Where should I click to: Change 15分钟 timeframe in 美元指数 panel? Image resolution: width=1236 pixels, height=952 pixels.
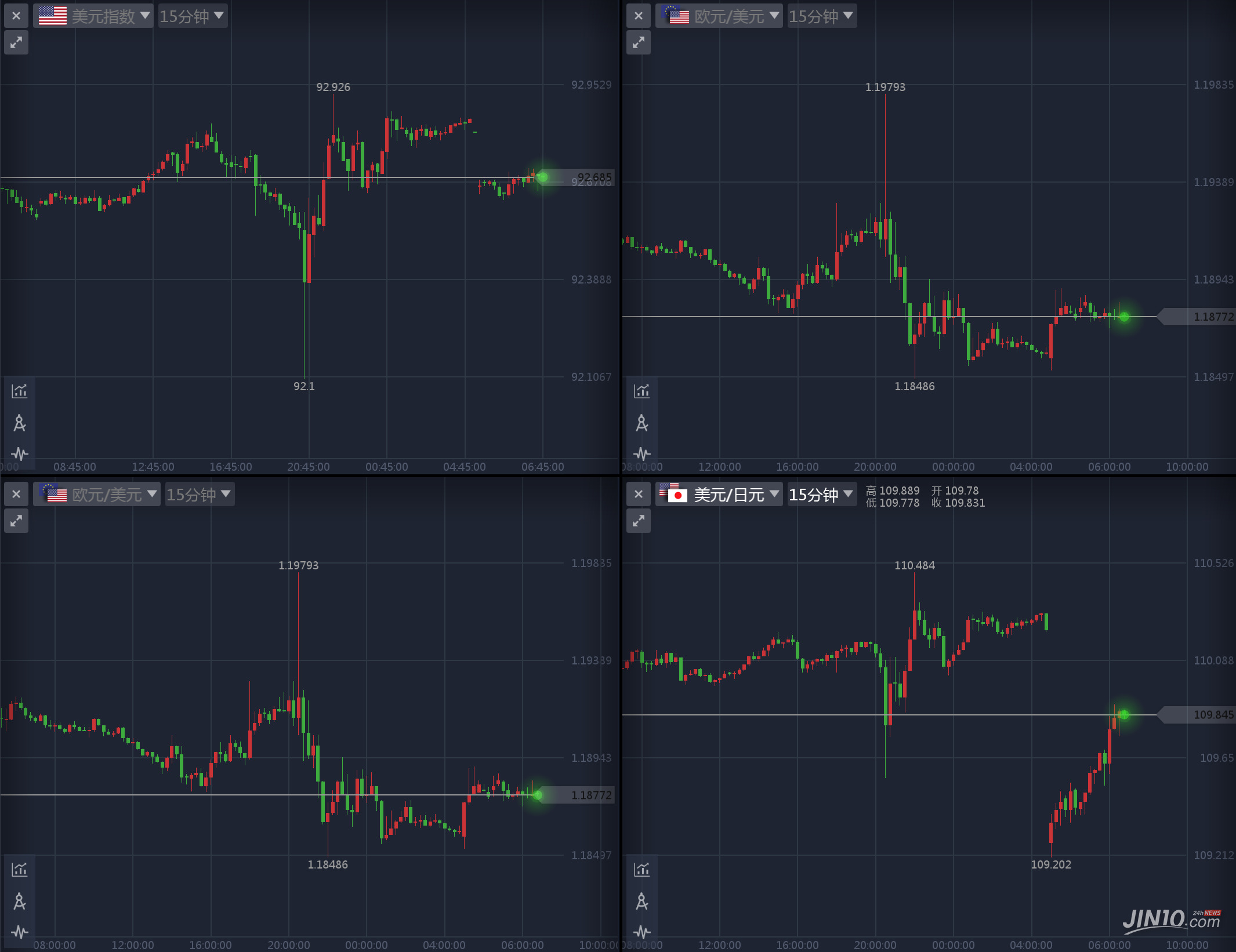(193, 16)
